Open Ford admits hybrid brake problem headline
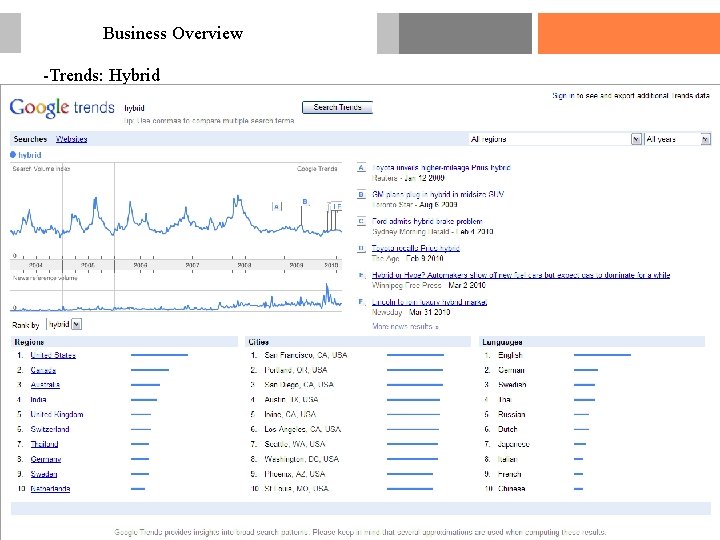Image resolution: width=720 pixels, height=540 pixels. (x=427, y=221)
